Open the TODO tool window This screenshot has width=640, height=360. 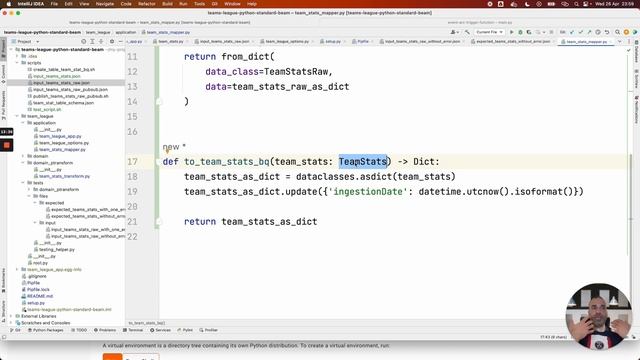click(x=79, y=330)
